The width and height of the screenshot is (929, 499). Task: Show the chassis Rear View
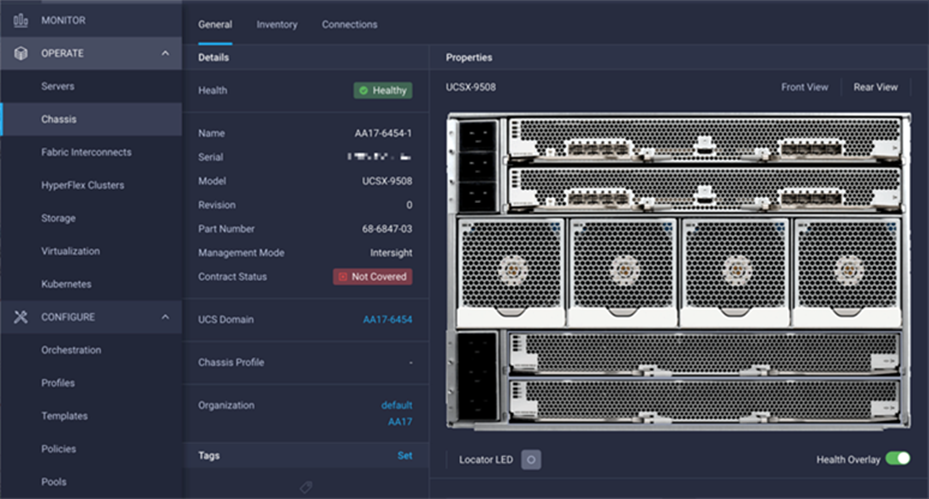pos(875,87)
